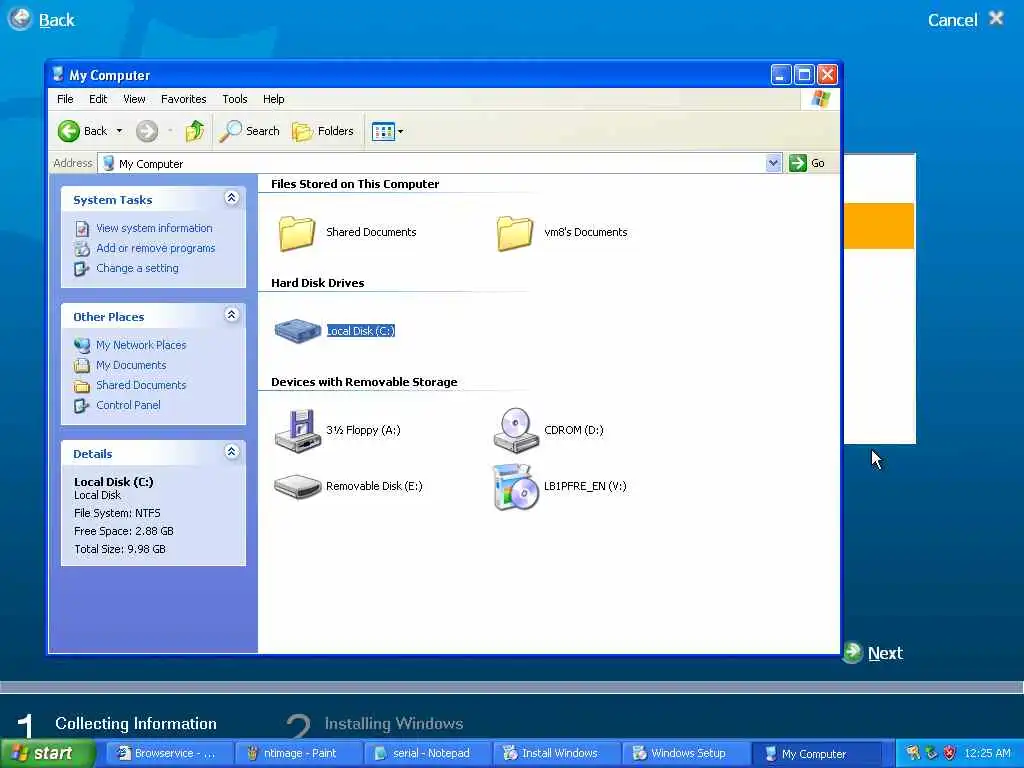Go up one folder level icon

[x=194, y=131]
